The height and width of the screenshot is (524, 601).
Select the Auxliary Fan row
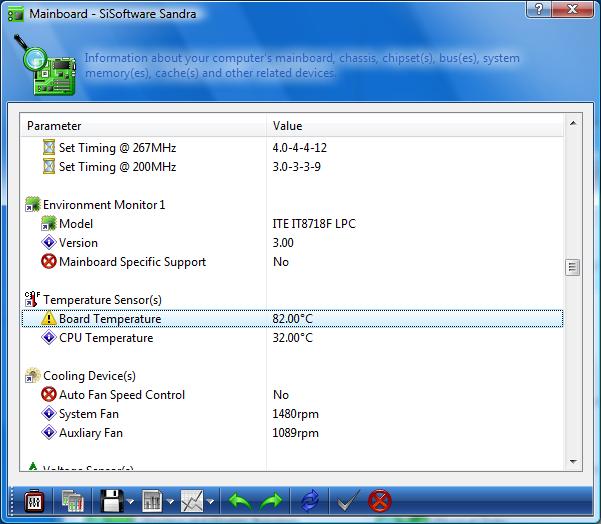coord(292,433)
